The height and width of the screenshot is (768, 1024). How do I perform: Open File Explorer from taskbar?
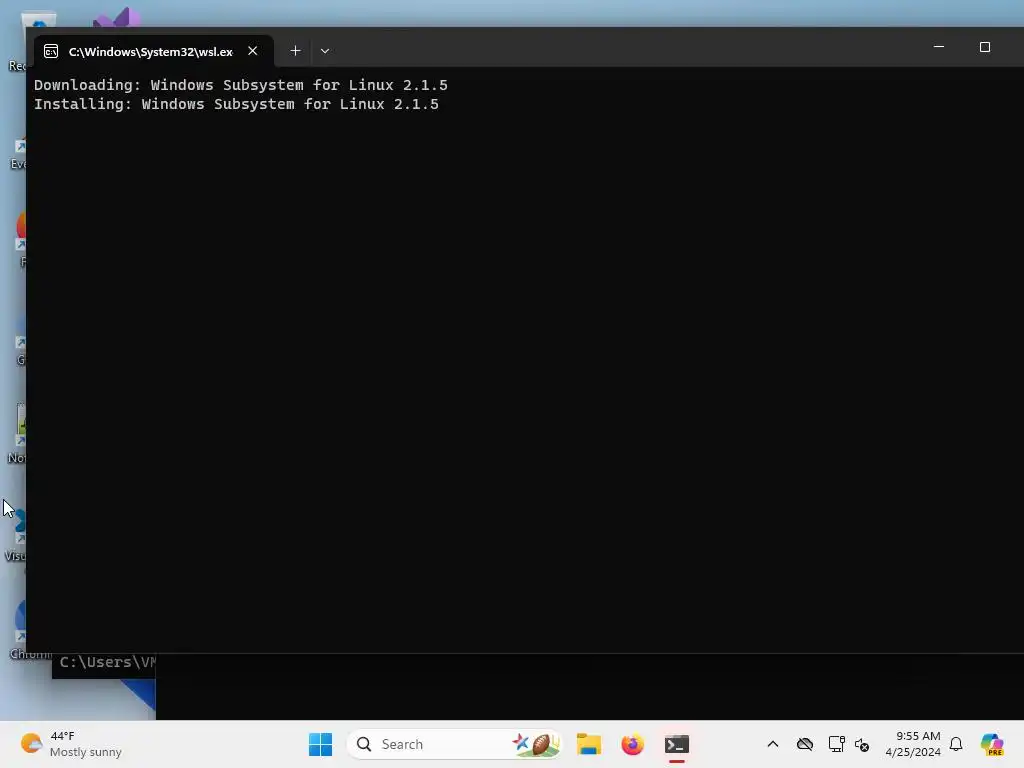588,744
